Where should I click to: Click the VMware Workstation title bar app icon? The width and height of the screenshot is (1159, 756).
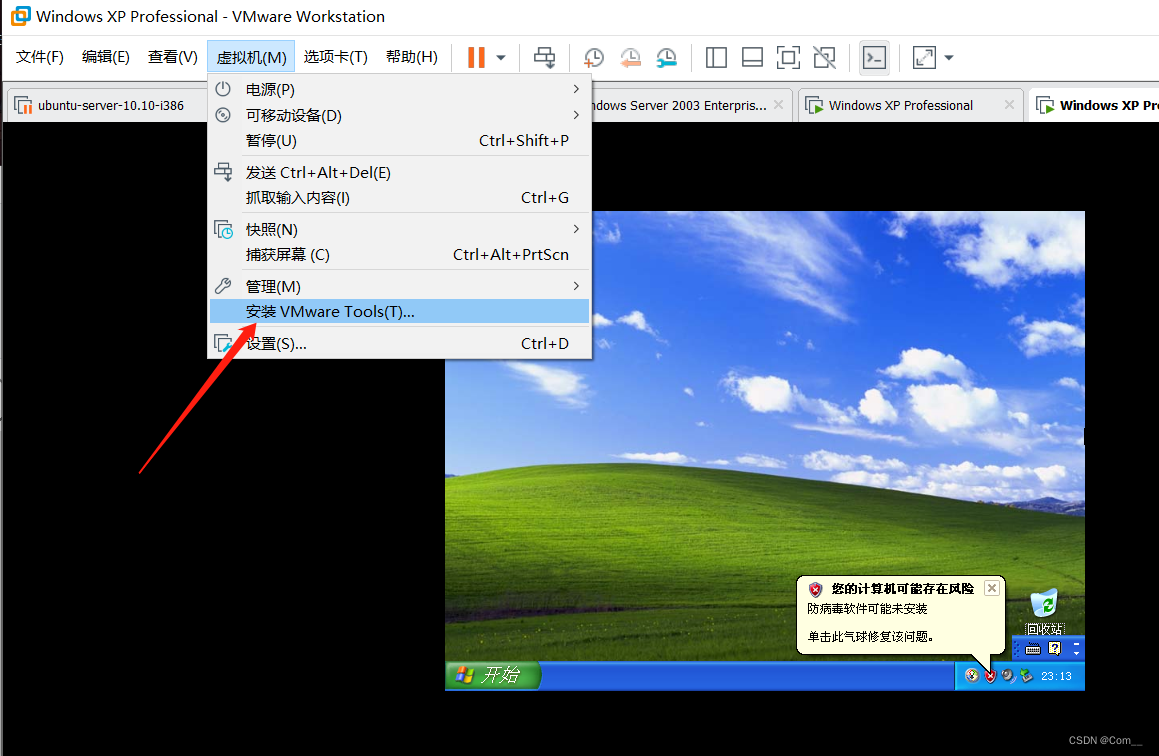pyautogui.click(x=21, y=16)
